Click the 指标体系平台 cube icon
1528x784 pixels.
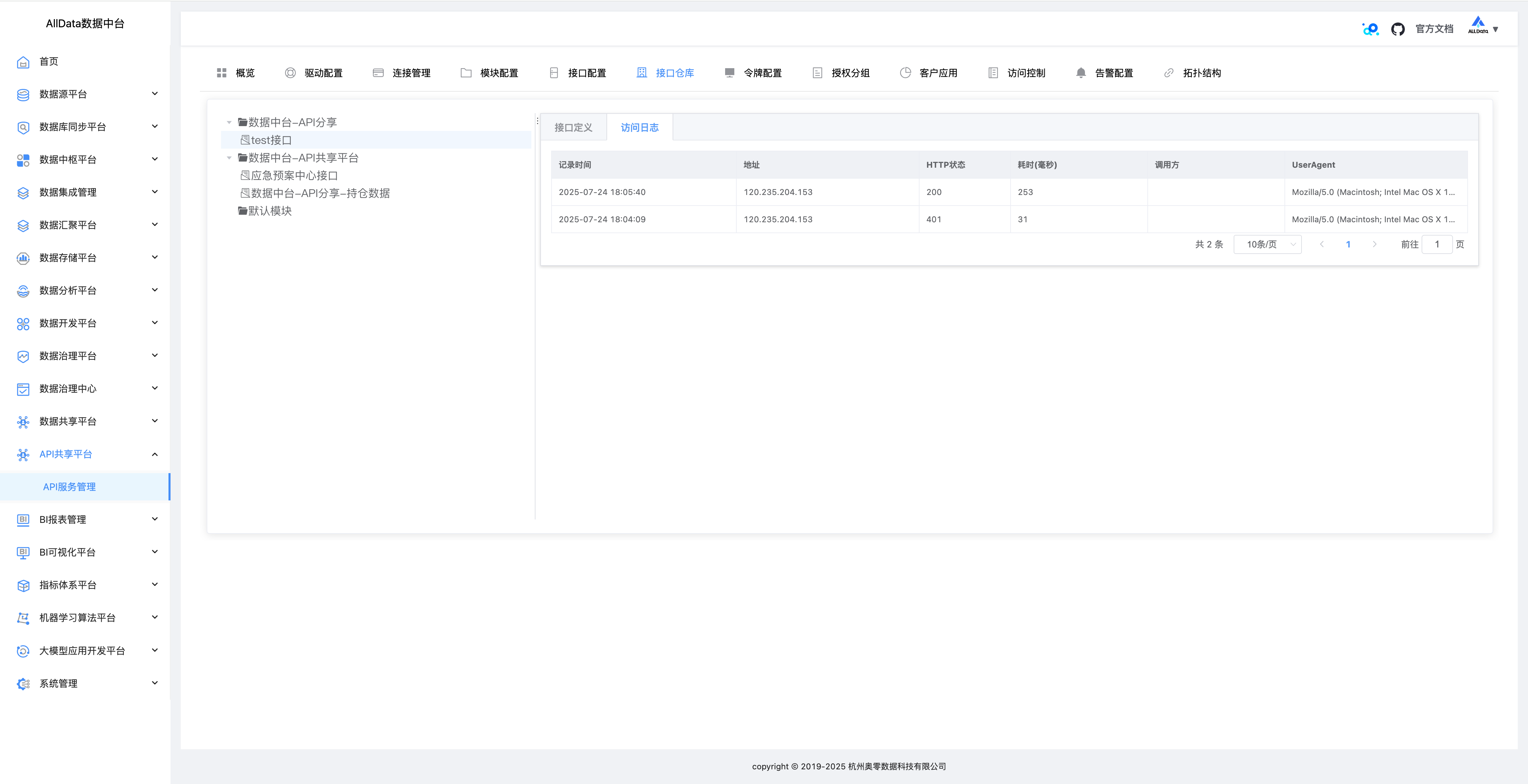click(23, 585)
